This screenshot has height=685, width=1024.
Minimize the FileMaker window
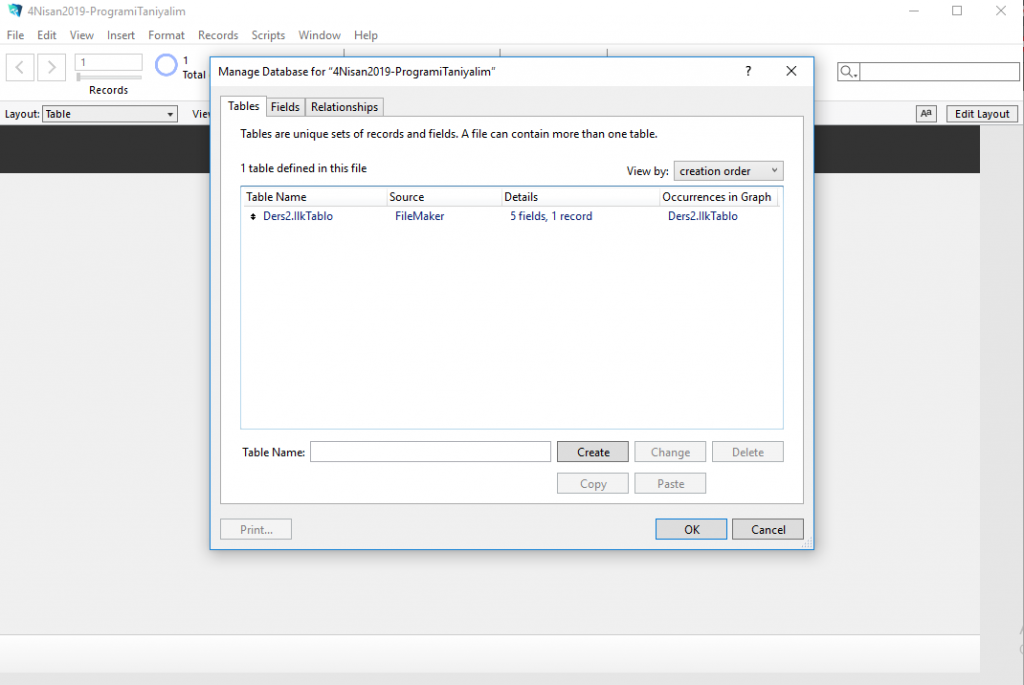914,11
